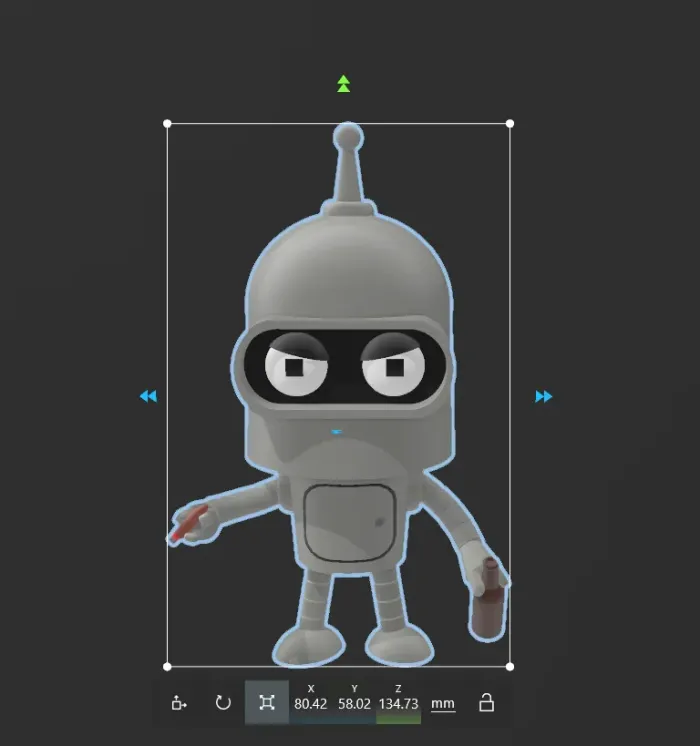Select the top-left bounding box corner handle
The height and width of the screenshot is (746, 700).
(x=167, y=124)
